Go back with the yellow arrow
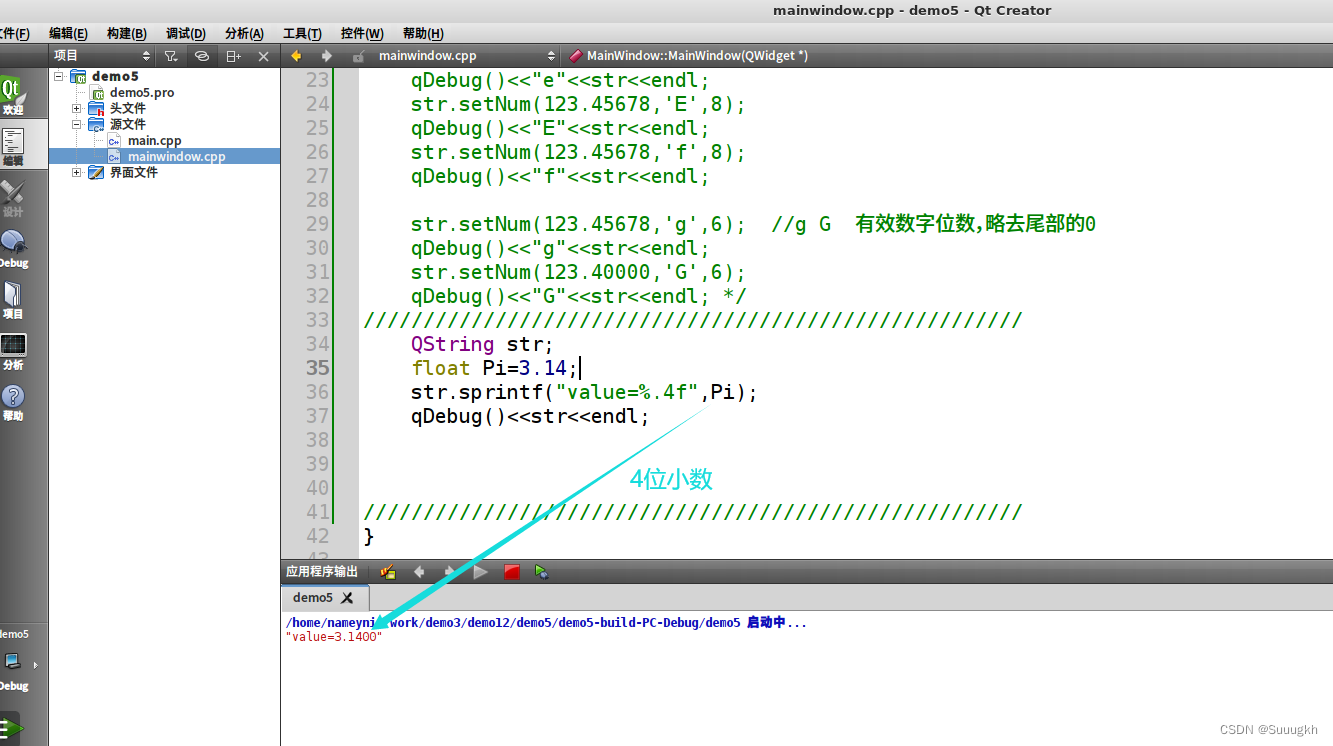1333x746 pixels. [x=296, y=56]
